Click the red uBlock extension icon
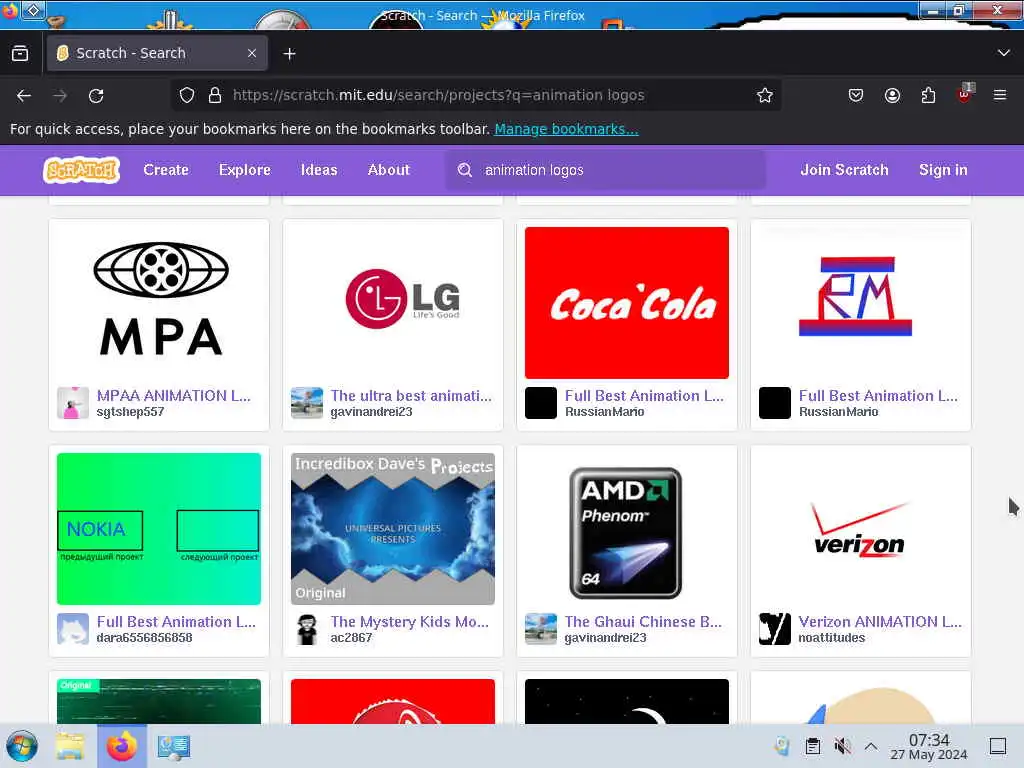1024x768 pixels. point(965,94)
